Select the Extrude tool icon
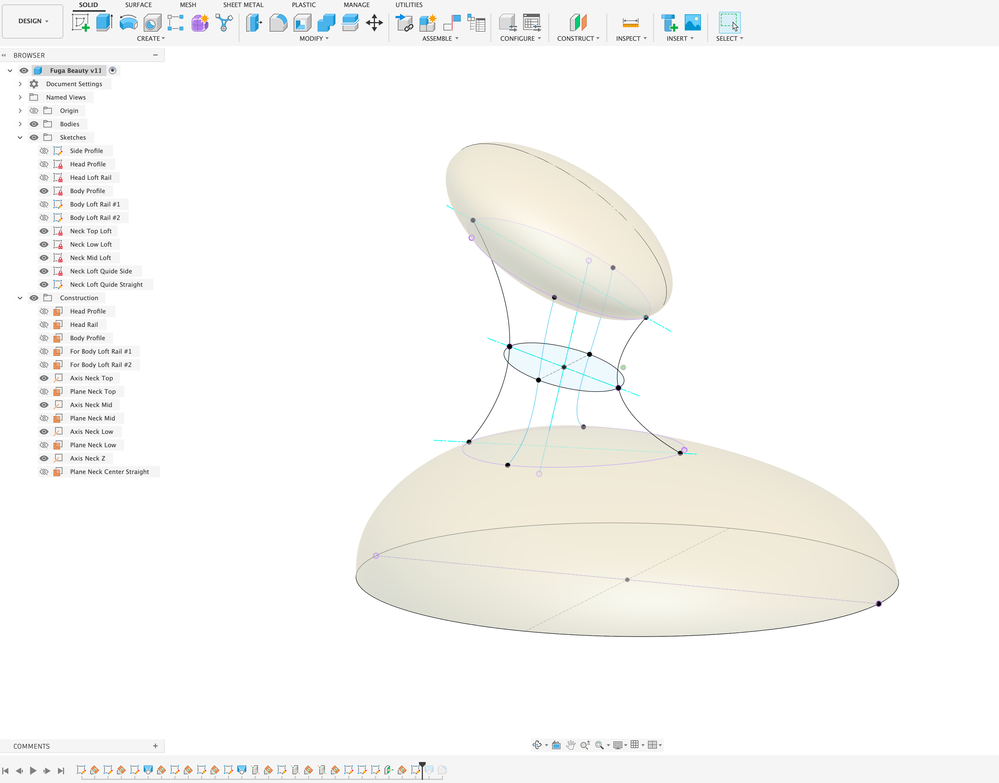Screen dimensions: 999x783 [x=104, y=23]
